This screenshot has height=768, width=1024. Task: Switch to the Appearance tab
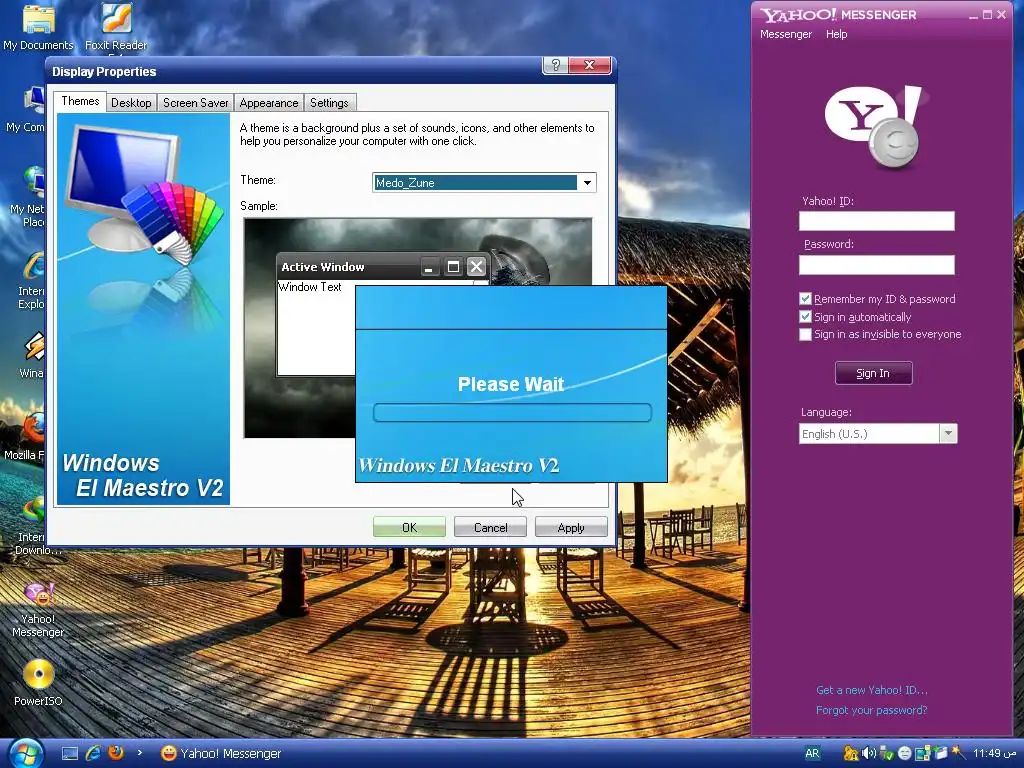[x=268, y=103]
